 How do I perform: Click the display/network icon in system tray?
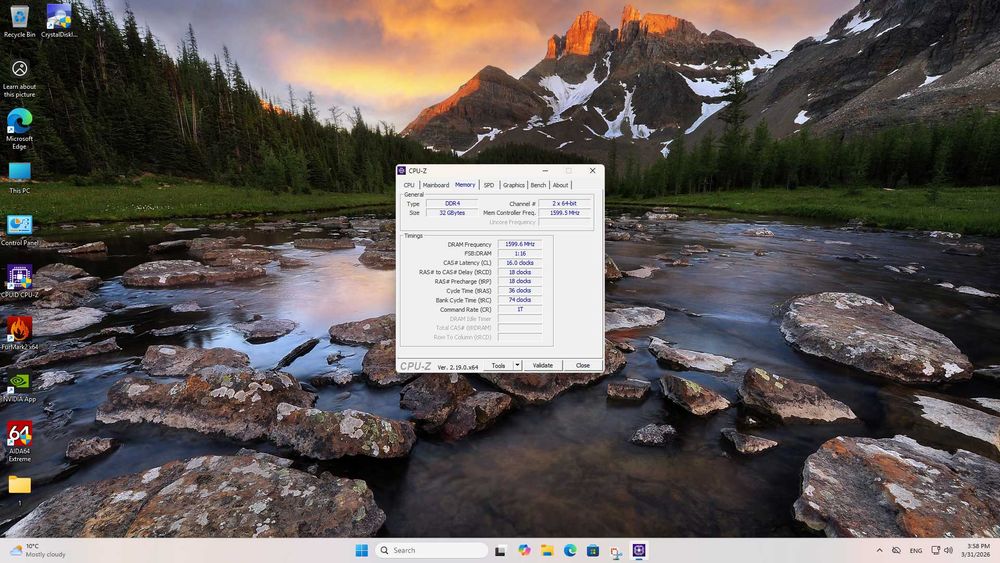click(936, 550)
